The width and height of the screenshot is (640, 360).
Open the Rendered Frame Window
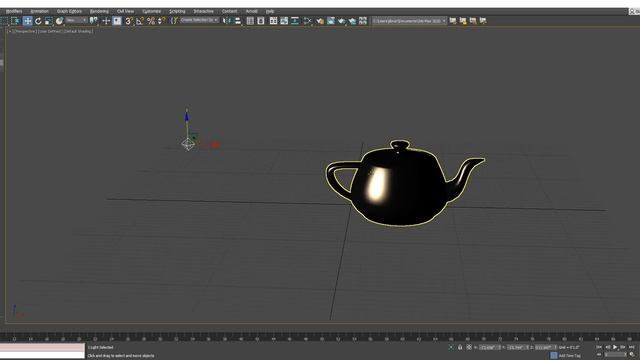tap(331, 21)
